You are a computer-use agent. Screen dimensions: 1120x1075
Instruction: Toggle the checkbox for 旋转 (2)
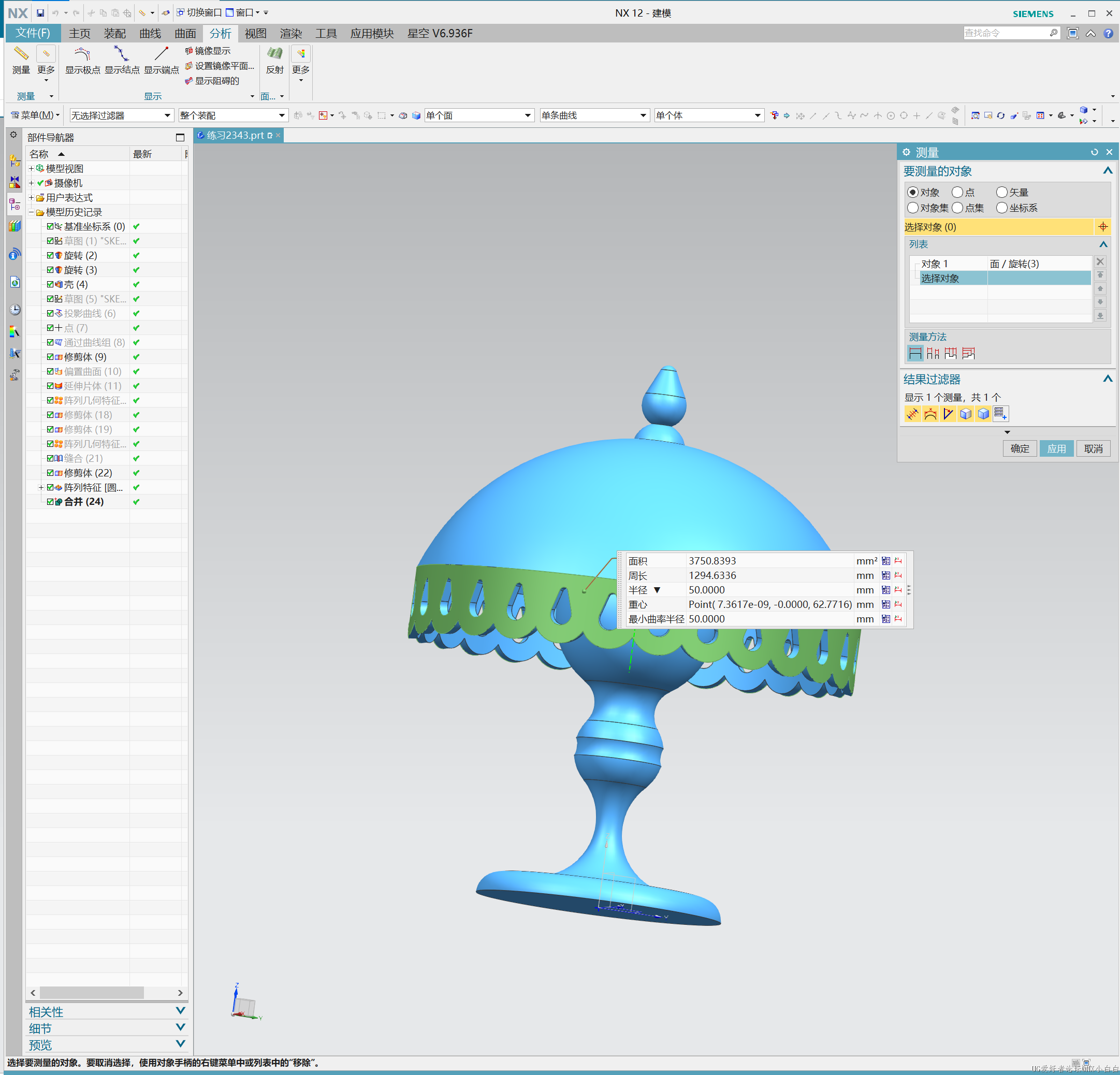coord(50,255)
